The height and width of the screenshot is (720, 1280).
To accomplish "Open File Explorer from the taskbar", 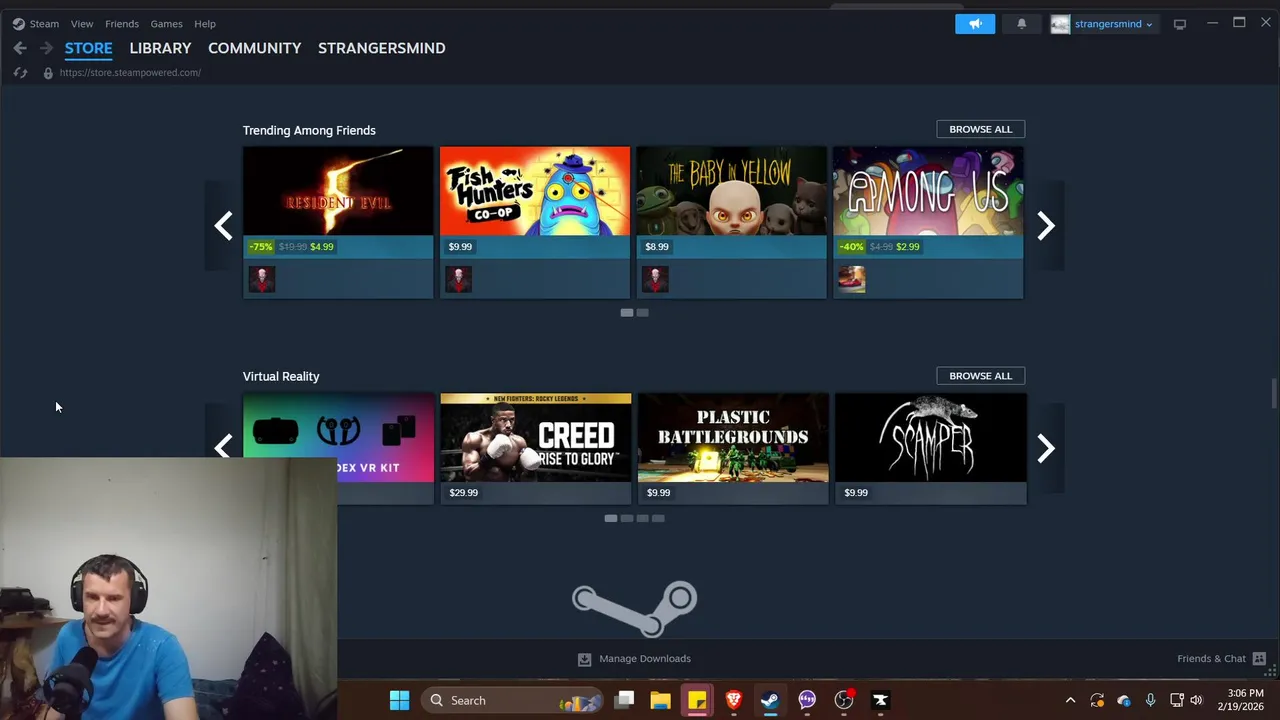I will pyautogui.click(x=660, y=701).
